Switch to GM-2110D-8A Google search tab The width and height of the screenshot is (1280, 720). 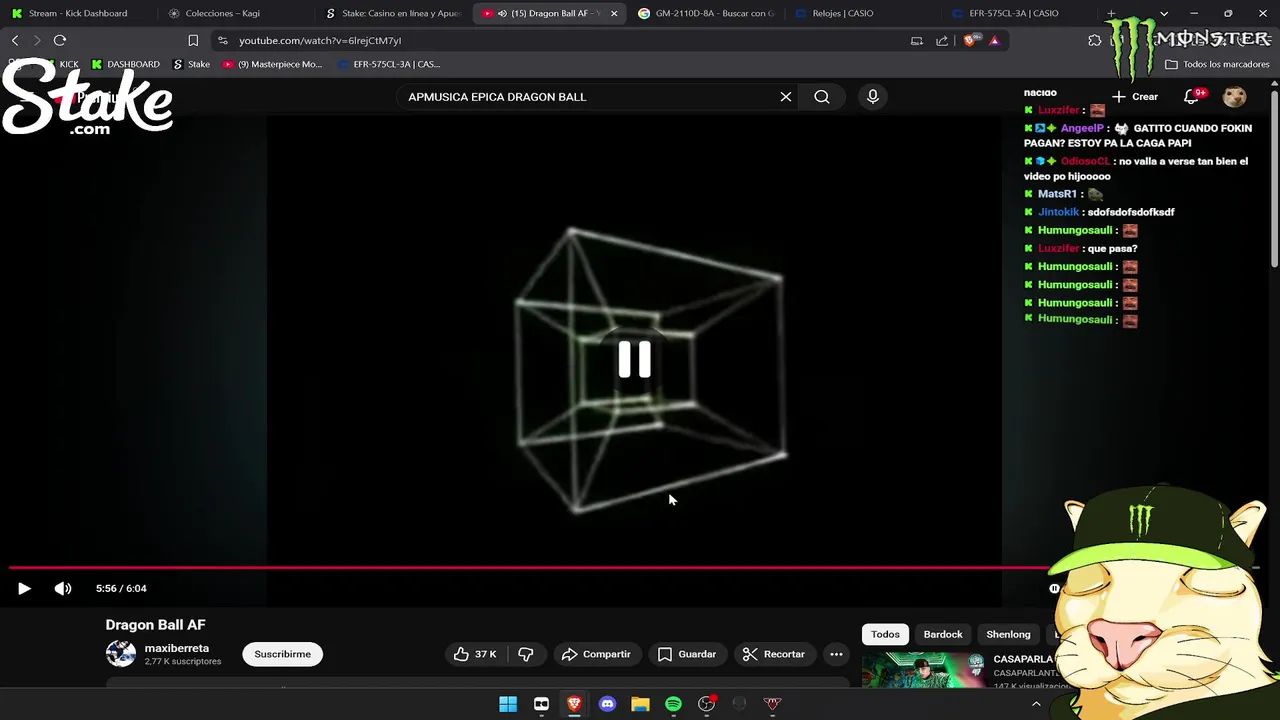click(705, 13)
